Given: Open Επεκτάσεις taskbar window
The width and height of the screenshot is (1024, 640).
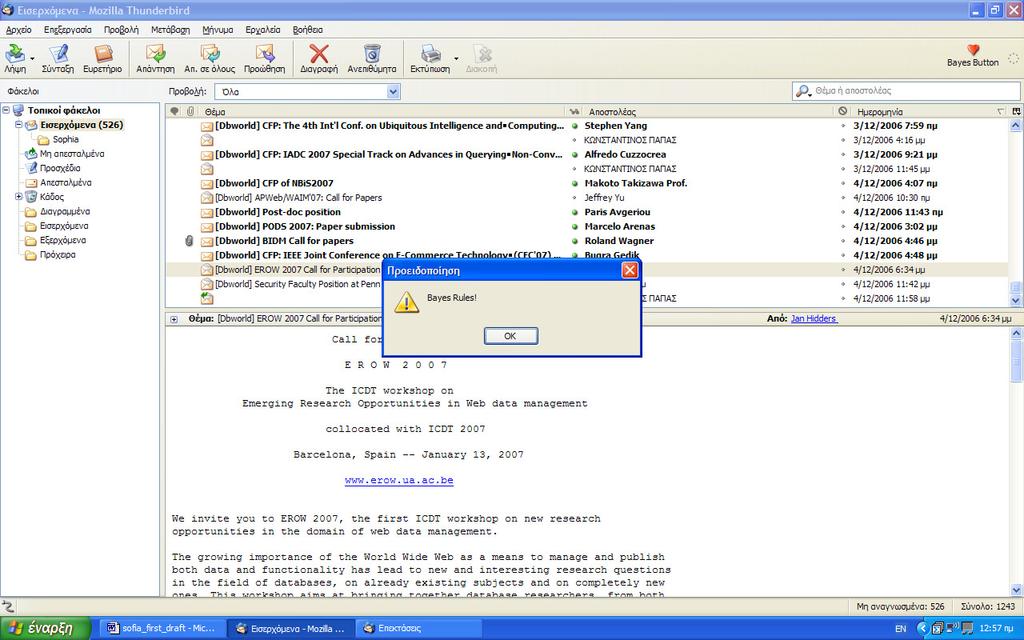Looking at the screenshot, I should click(x=419, y=628).
